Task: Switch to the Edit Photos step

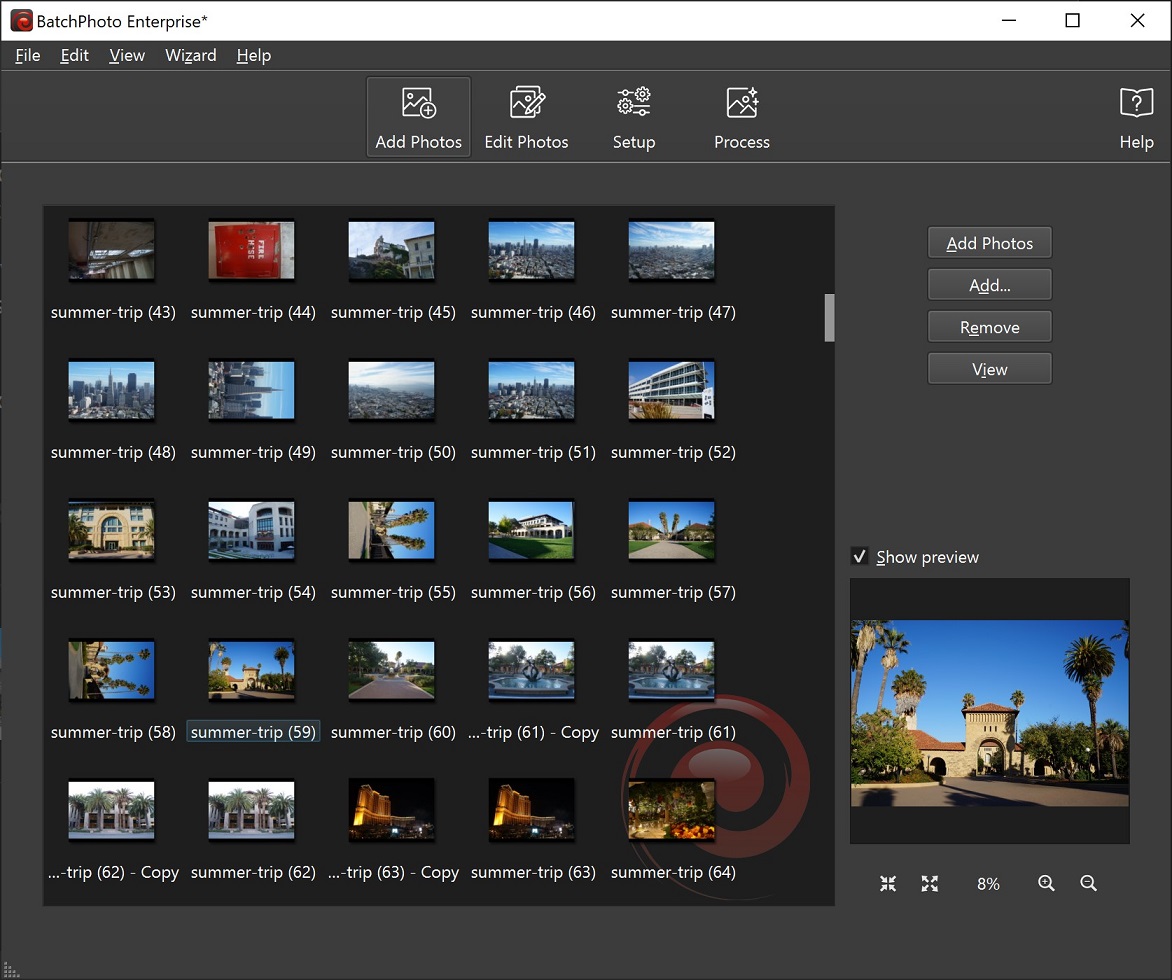Action: [x=526, y=116]
